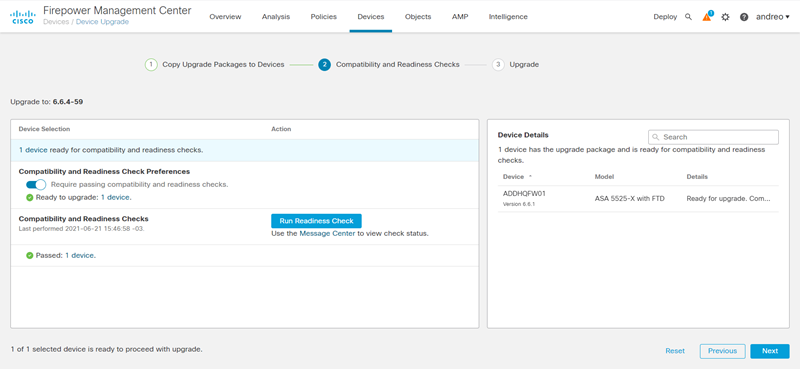
Task: Click step 2 circle Compatibility and Readiness
Action: pyautogui.click(x=324, y=65)
